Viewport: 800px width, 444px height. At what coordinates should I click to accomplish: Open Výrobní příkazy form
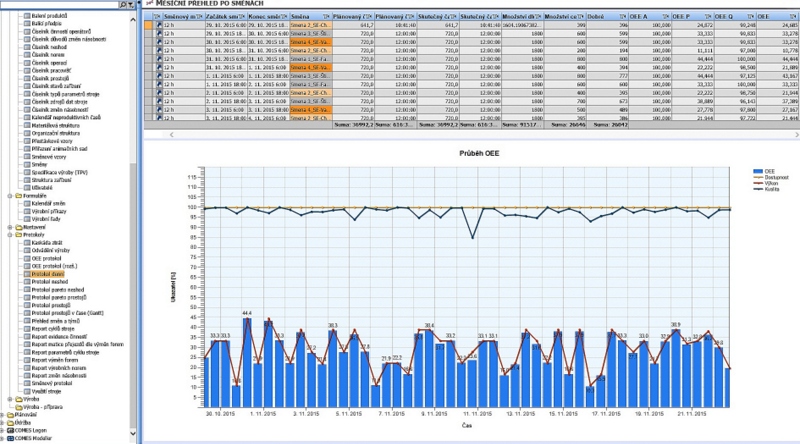point(49,211)
